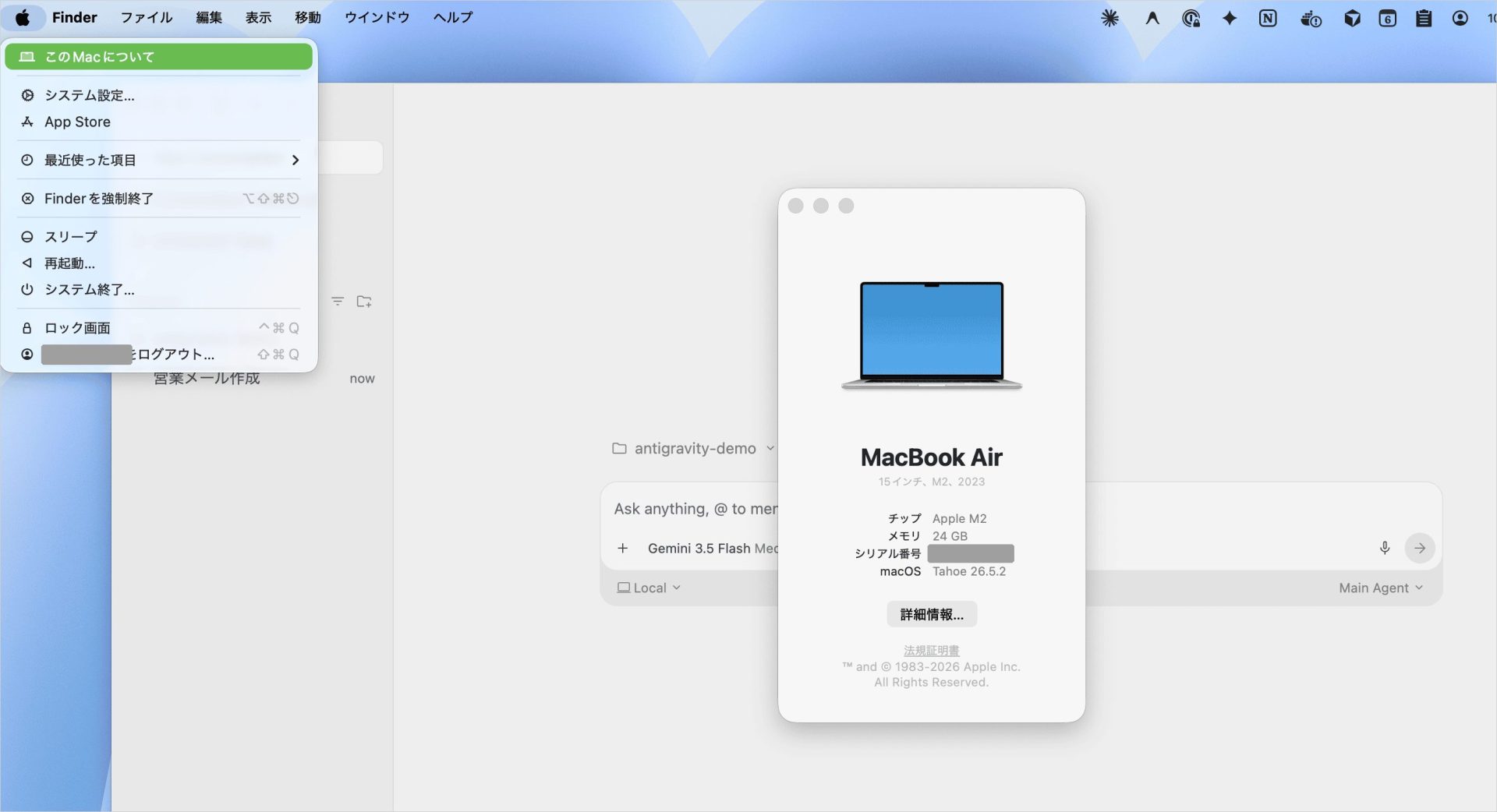Viewport: 1497px width, 812px height.
Task: Open the Finder menu bar item
Action: pyautogui.click(x=75, y=17)
